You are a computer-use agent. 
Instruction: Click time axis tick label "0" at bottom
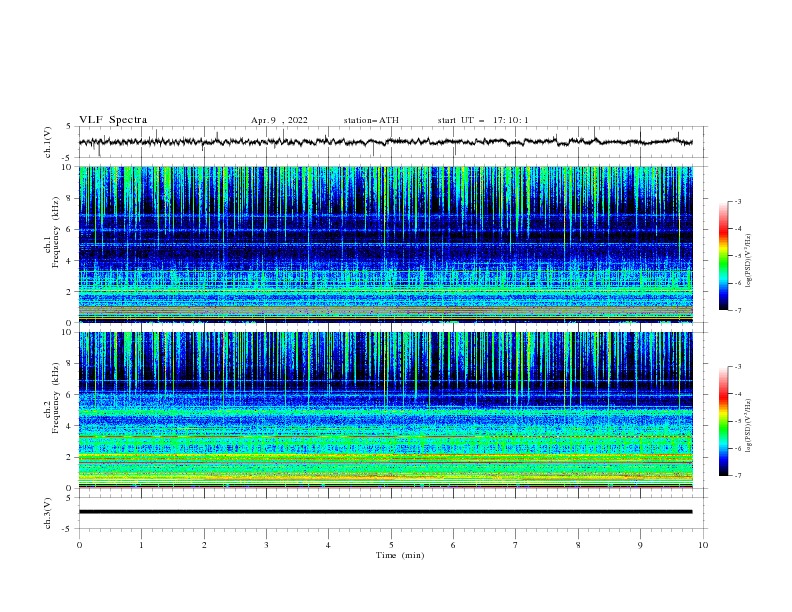point(79,545)
